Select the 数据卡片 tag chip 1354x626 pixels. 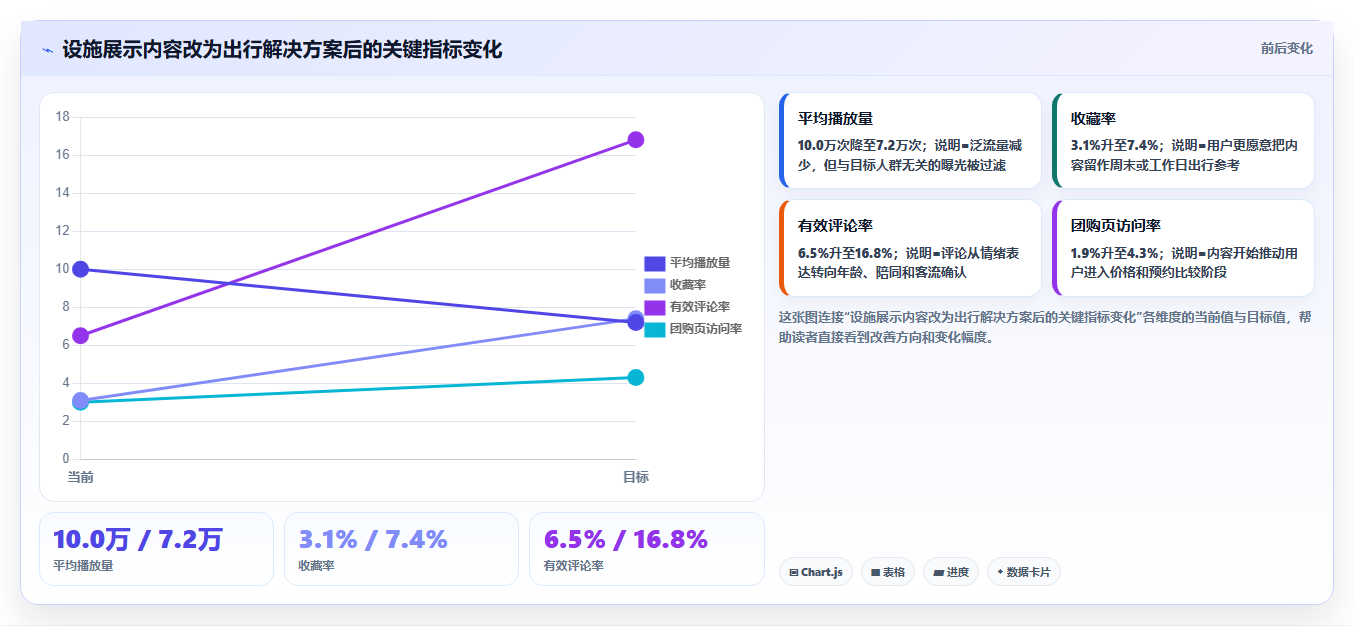click(x=1023, y=572)
